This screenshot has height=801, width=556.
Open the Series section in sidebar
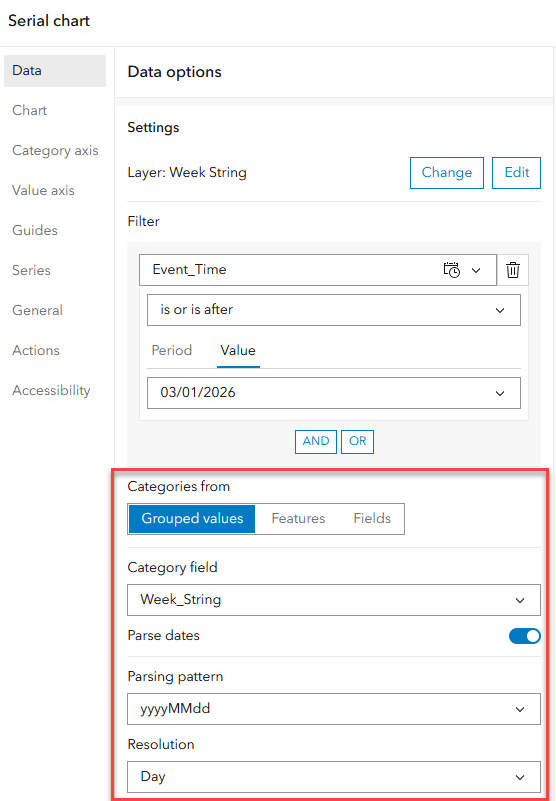pyautogui.click(x=31, y=270)
